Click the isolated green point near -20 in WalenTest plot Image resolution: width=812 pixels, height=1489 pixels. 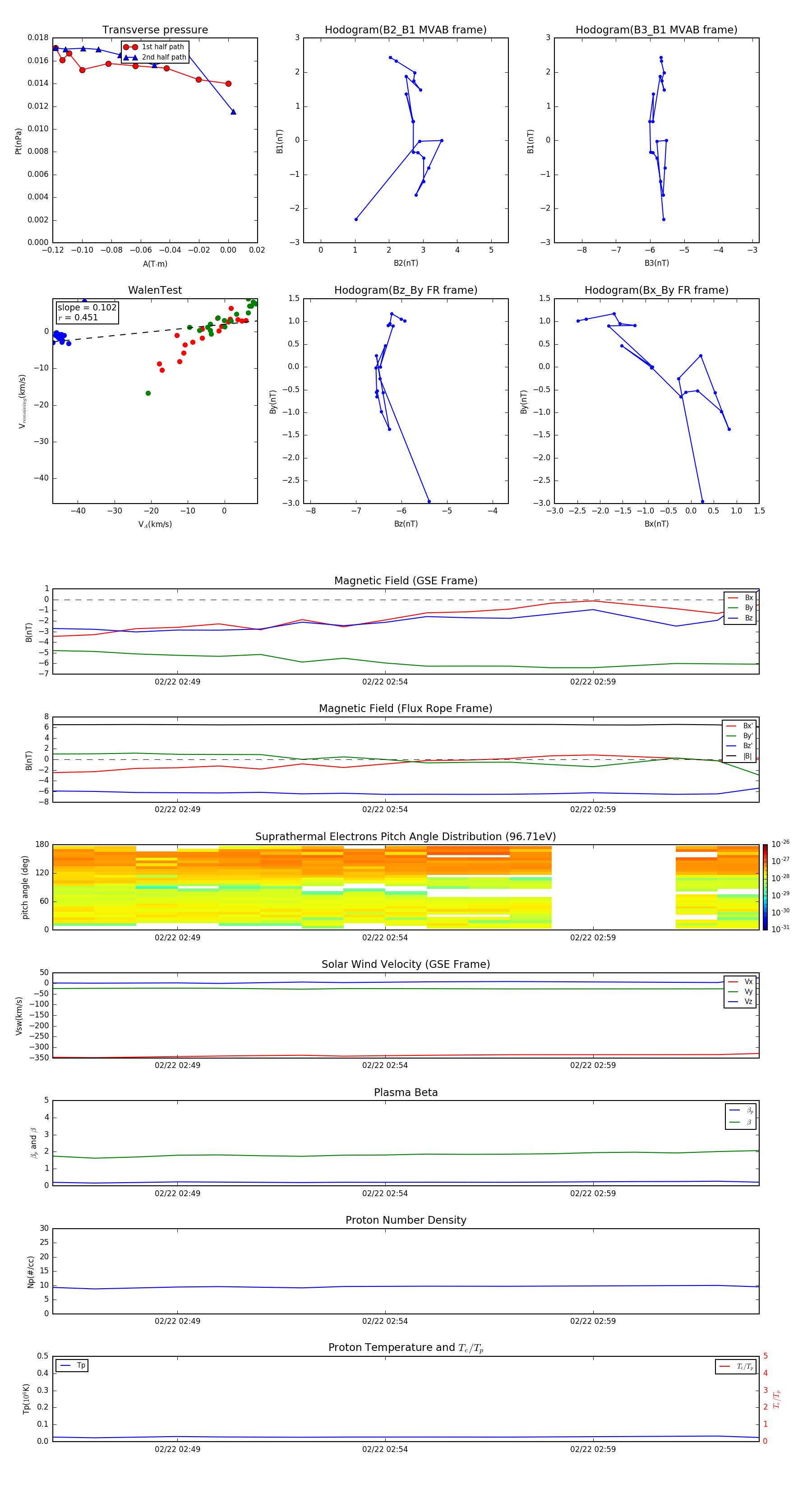(148, 393)
